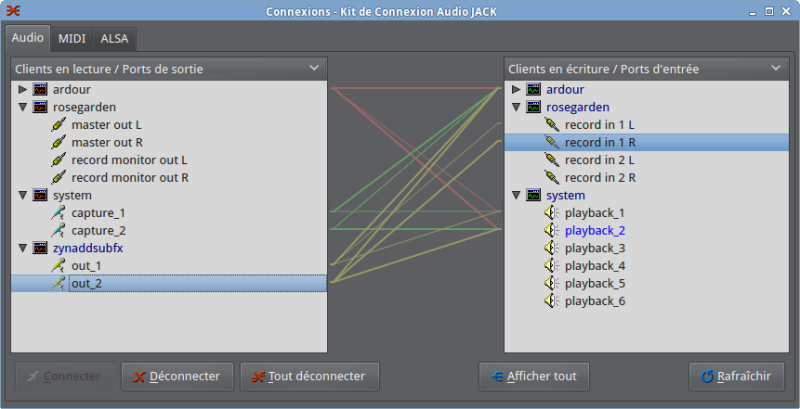Select the playback_5 port label

pos(595,284)
